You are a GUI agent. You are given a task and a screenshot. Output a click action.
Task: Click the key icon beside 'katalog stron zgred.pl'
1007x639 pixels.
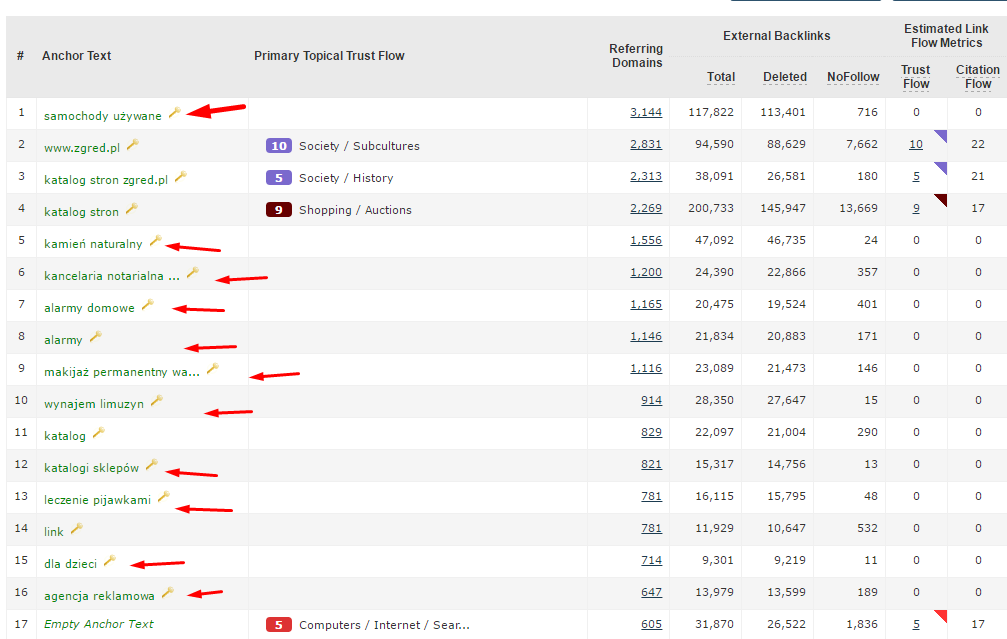[x=181, y=177]
